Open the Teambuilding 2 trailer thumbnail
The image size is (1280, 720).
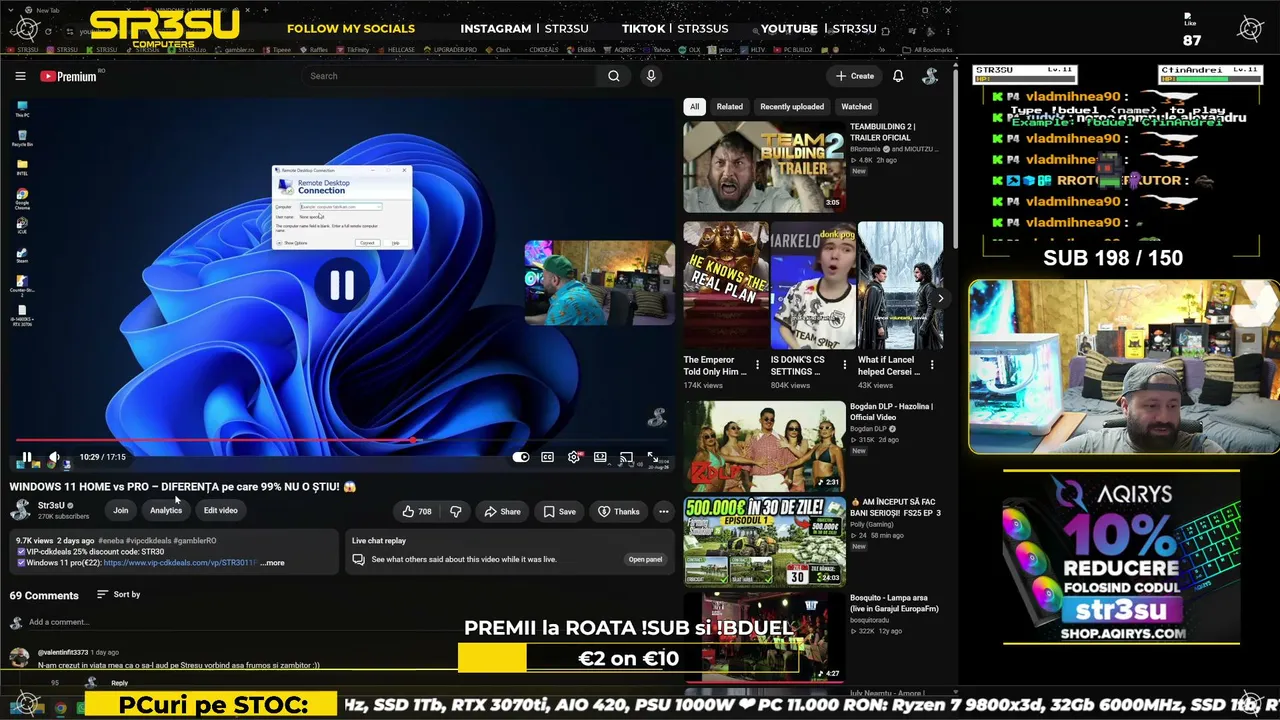tap(764, 167)
